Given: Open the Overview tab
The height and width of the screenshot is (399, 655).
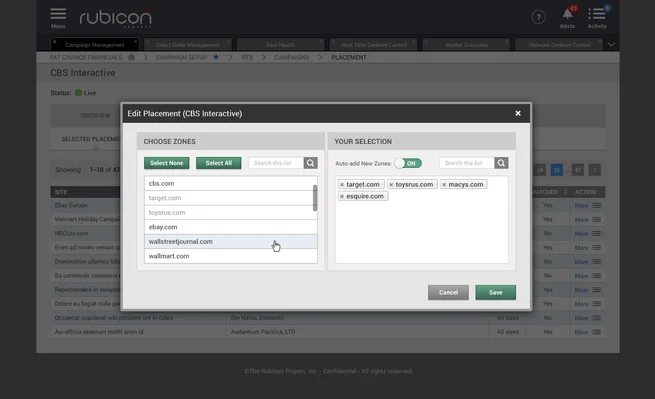Looking at the screenshot, I should coord(95,115).
